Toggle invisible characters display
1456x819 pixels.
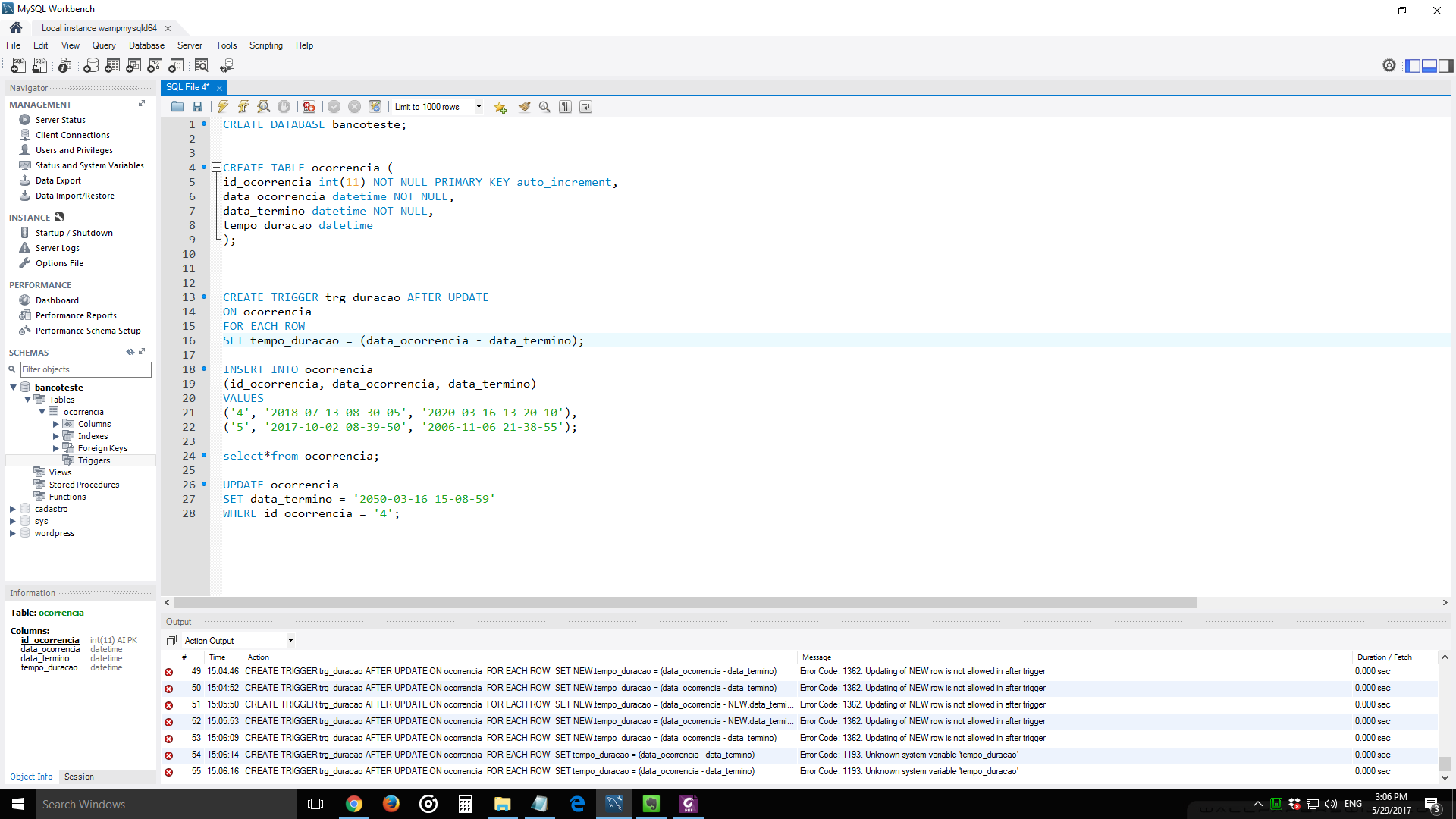tap(565, 107)
